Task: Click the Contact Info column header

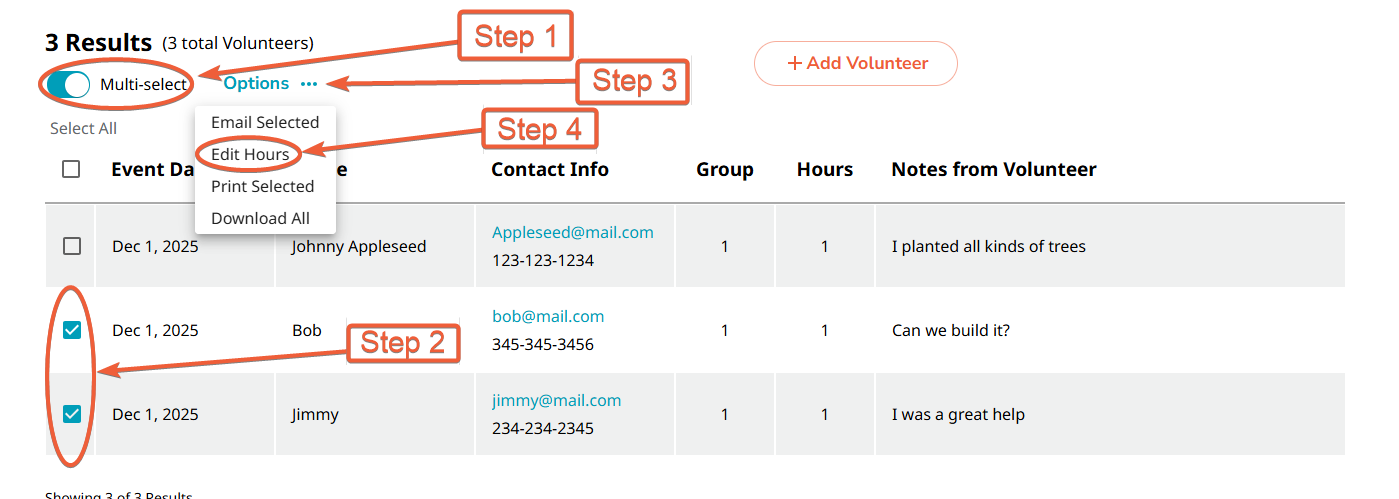Action: click(x=549, y=169)
